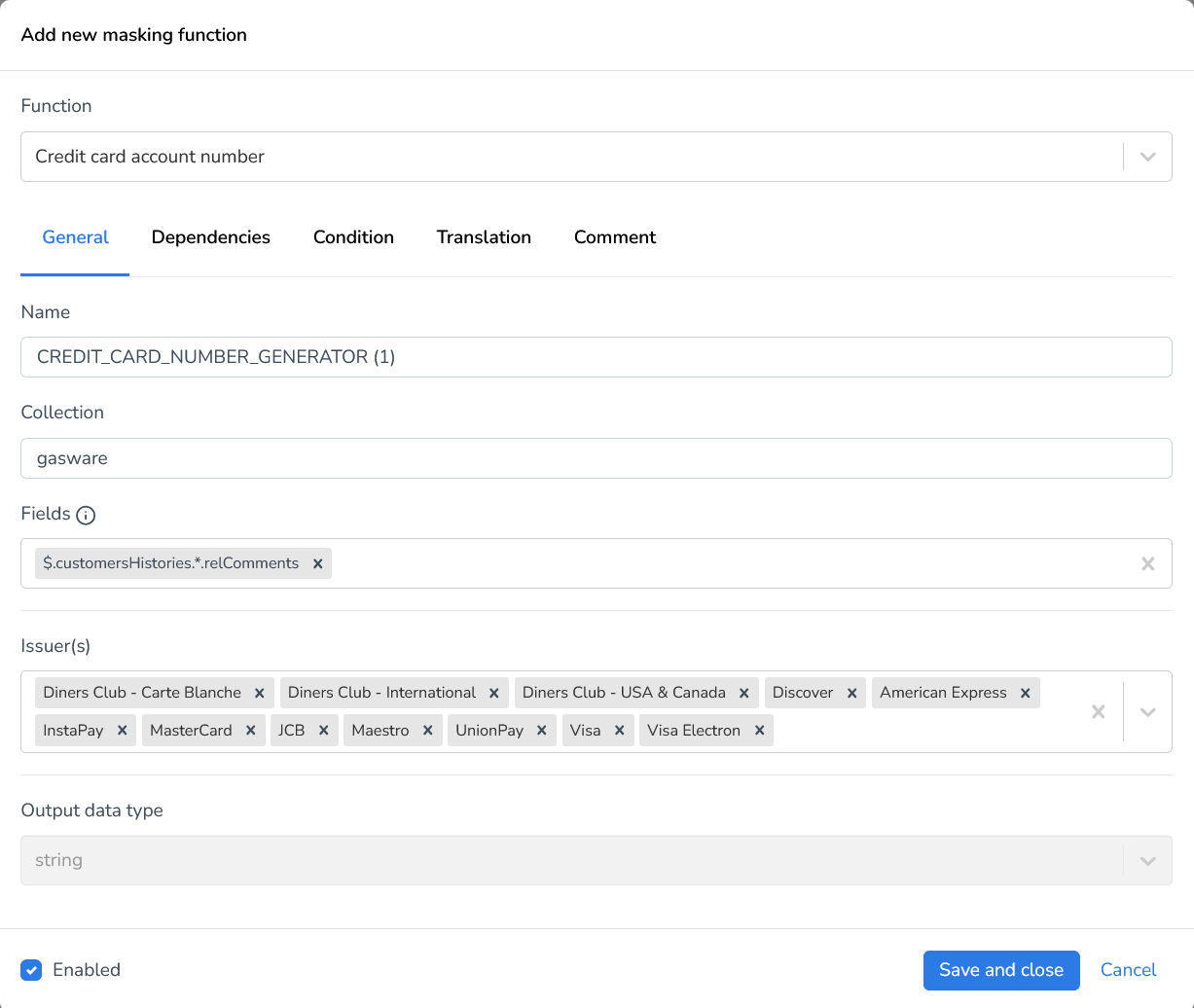Clear all issuers using the X icon

pos(1099,711)
